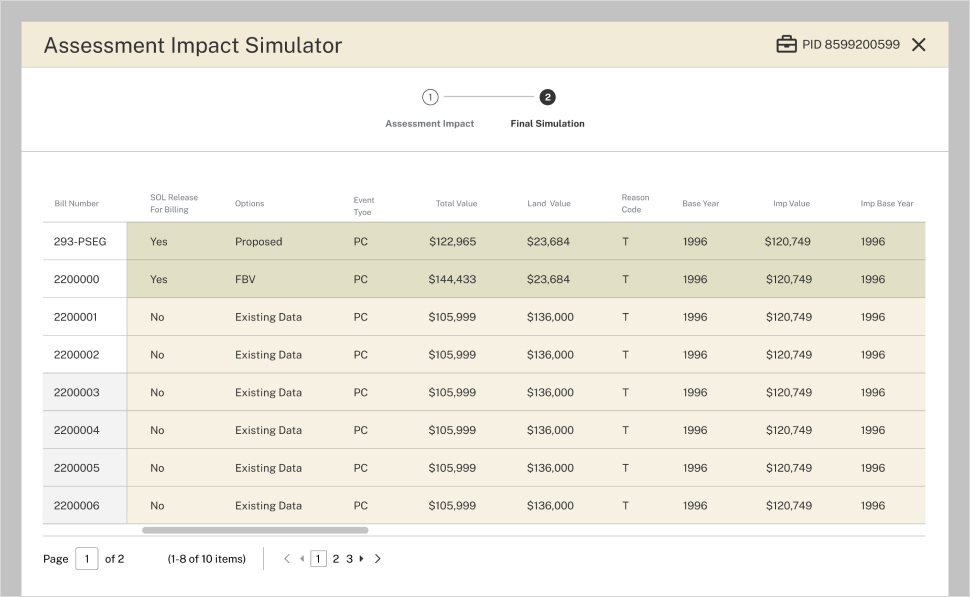Go to step 1 Assessment Impact
970x597 pixels.
click(x=430, y=98)
